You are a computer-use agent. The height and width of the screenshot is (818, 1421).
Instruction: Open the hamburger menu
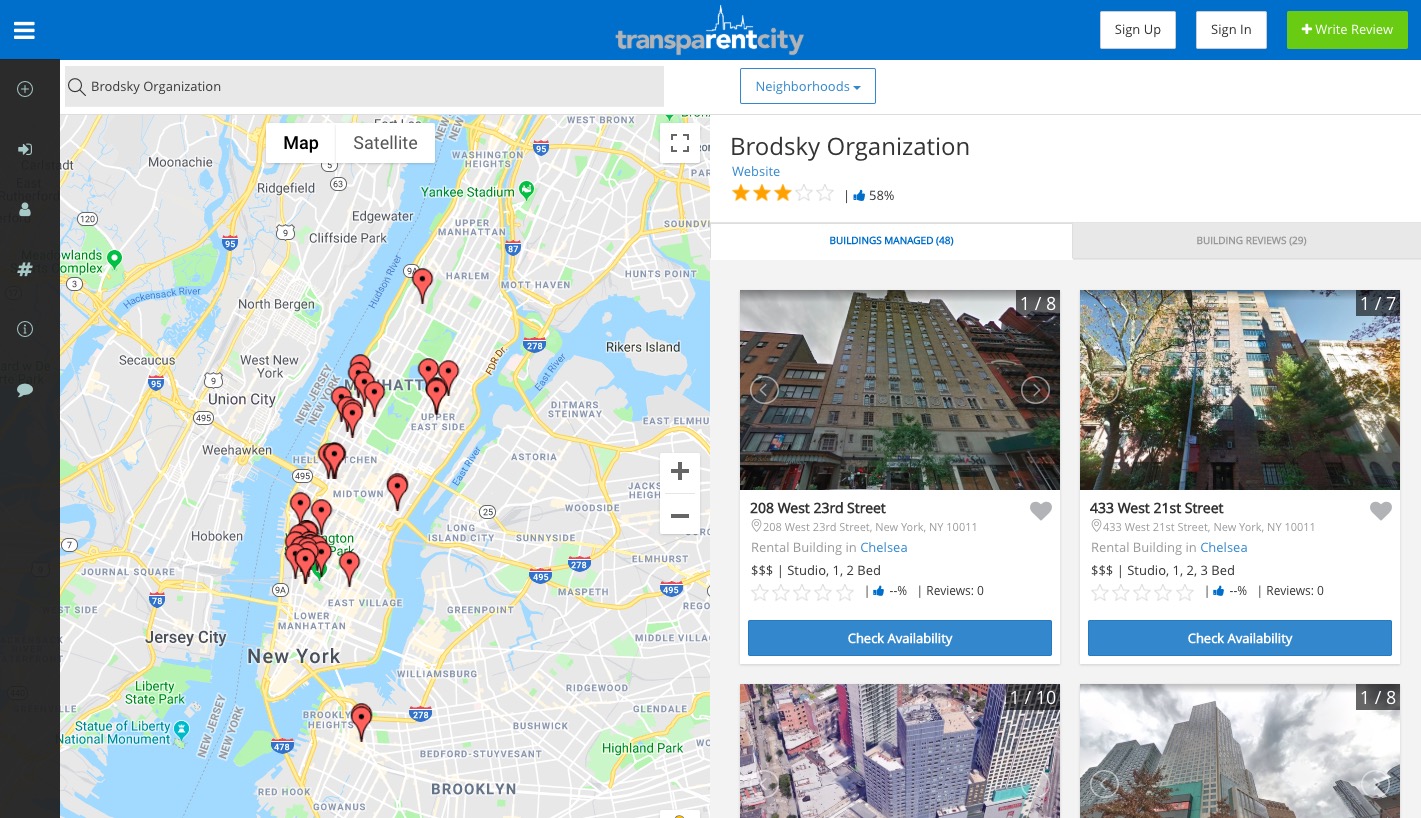pos(24,30)
